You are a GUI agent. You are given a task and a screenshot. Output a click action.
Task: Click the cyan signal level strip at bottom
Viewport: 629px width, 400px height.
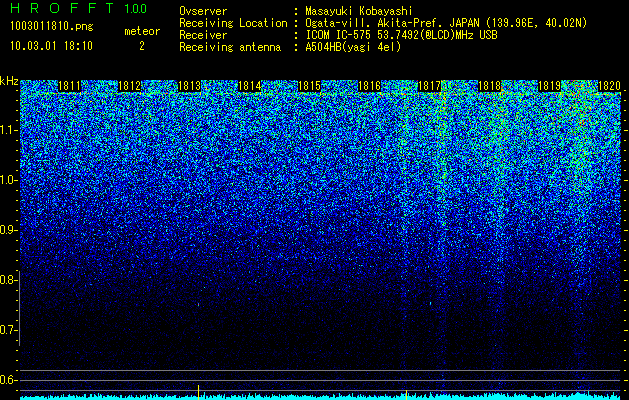[321, 396]
